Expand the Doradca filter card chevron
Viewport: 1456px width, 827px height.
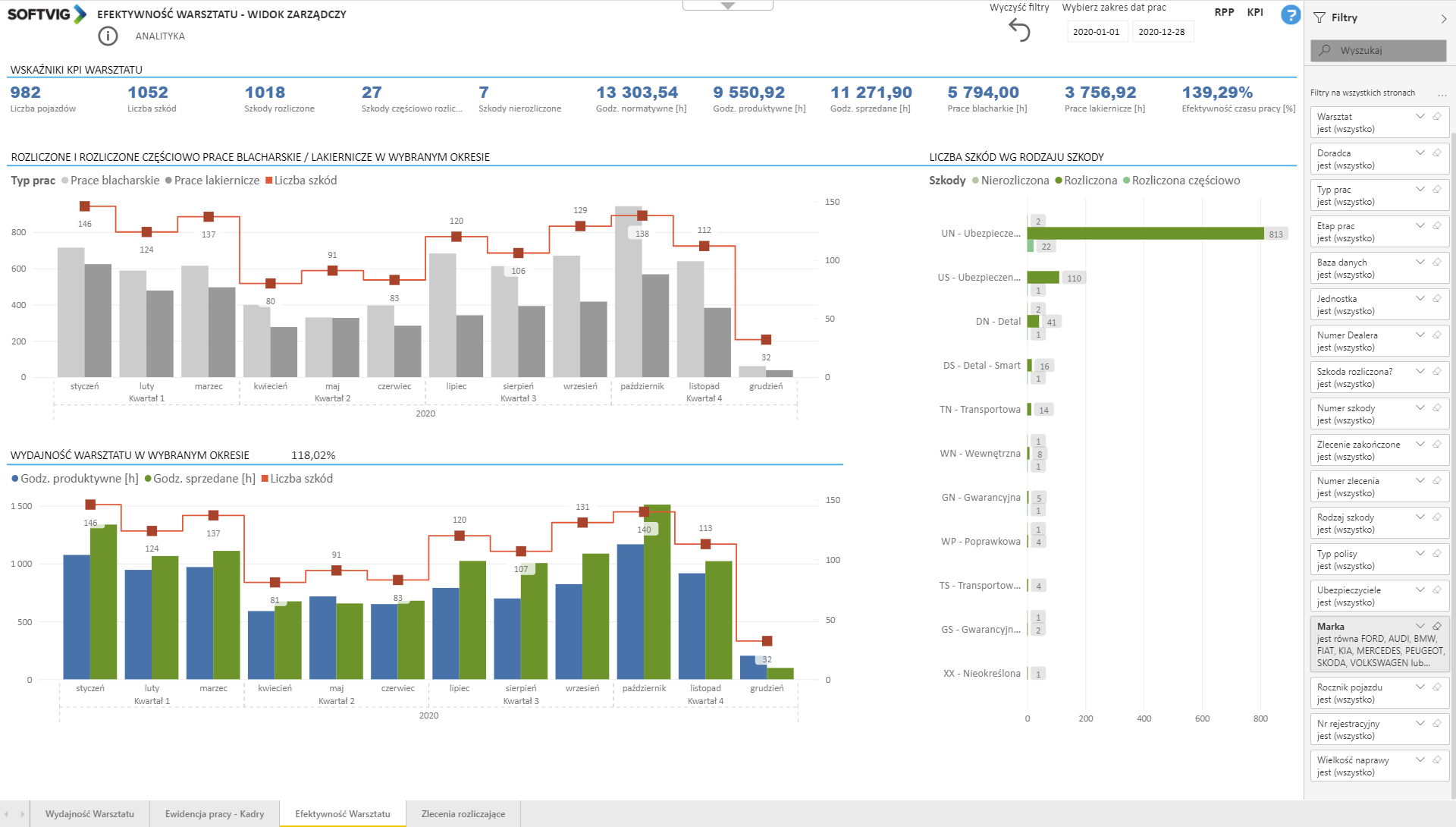[x=1420, y=153]
